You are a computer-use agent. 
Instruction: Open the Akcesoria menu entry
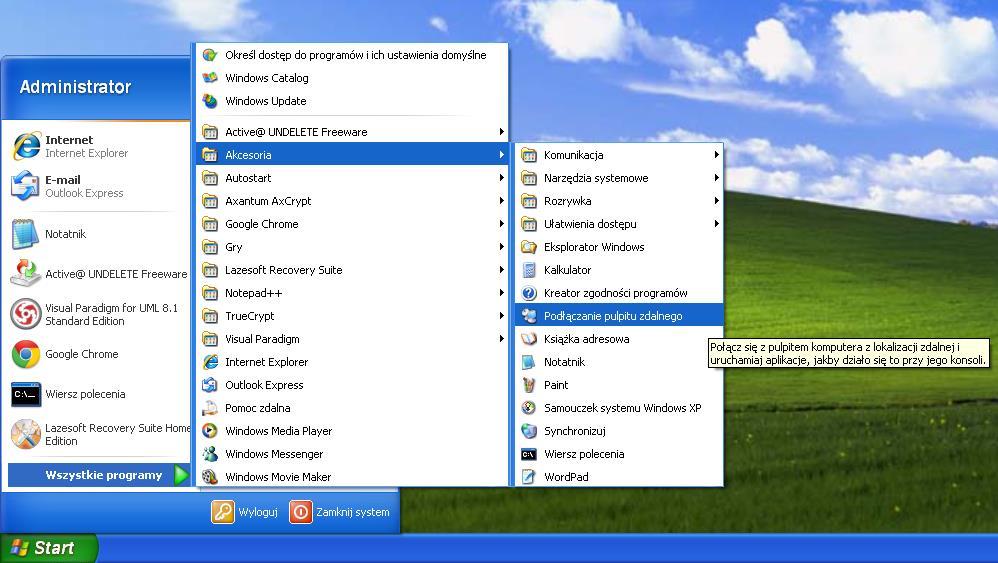coord(352,155)
